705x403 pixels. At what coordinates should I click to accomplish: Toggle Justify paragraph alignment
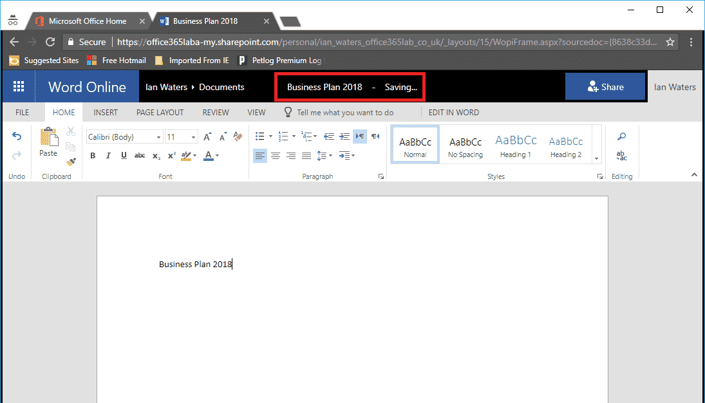click(307, 156)
